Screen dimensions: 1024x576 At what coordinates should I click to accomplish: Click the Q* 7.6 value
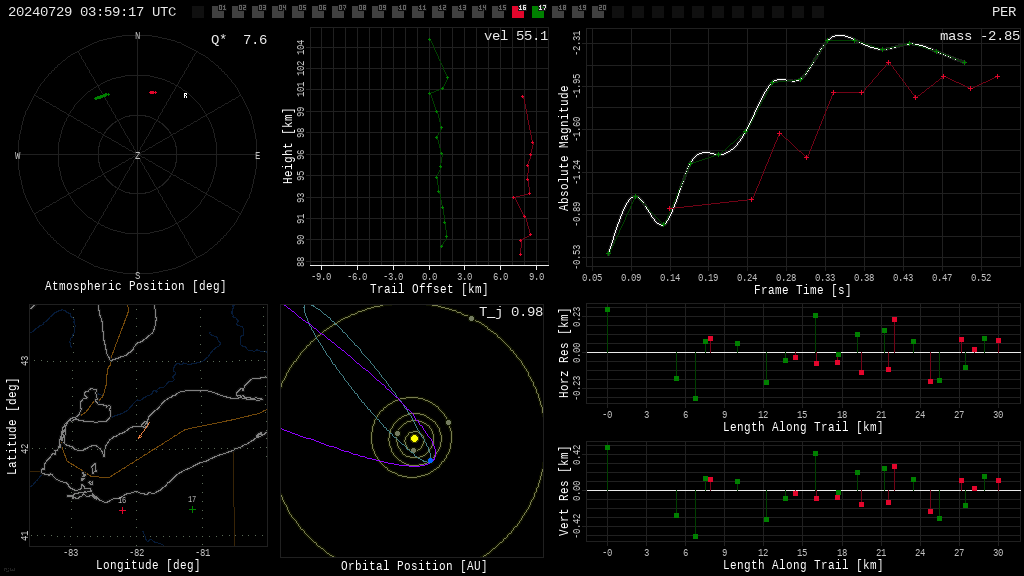pos(239,40)
